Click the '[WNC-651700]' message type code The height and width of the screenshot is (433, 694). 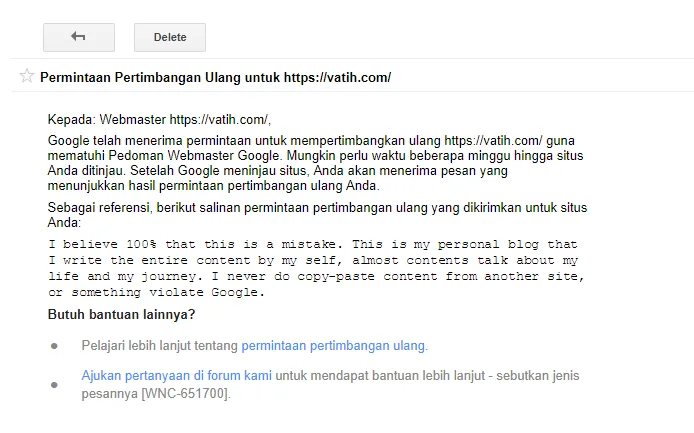click(x=185, y=393)
